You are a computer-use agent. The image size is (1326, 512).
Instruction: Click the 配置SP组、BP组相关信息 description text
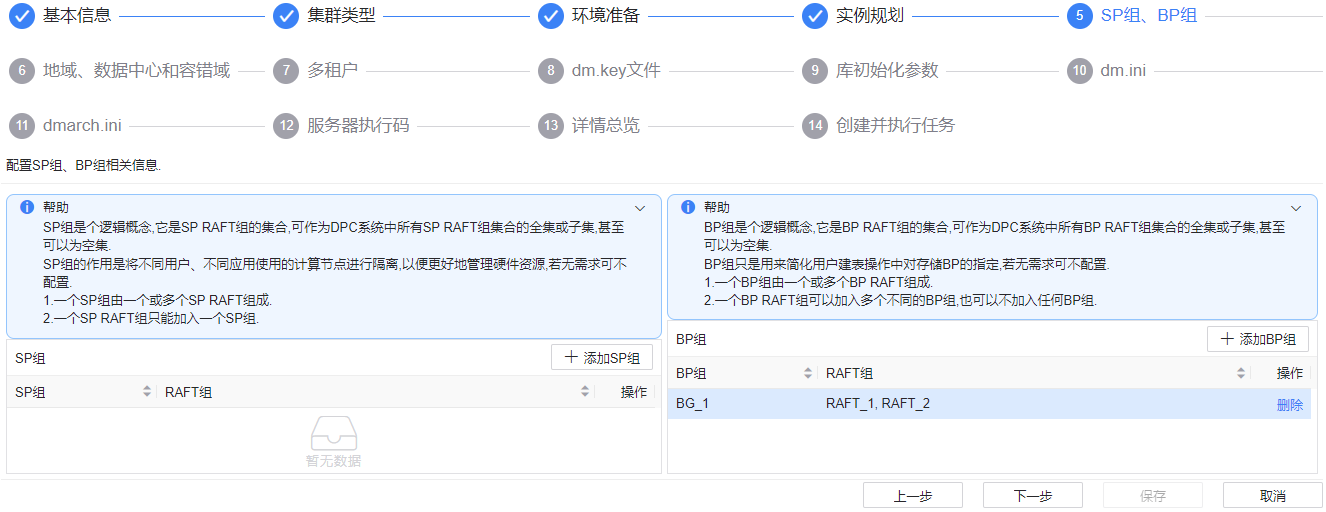click(x=84, y=165)
